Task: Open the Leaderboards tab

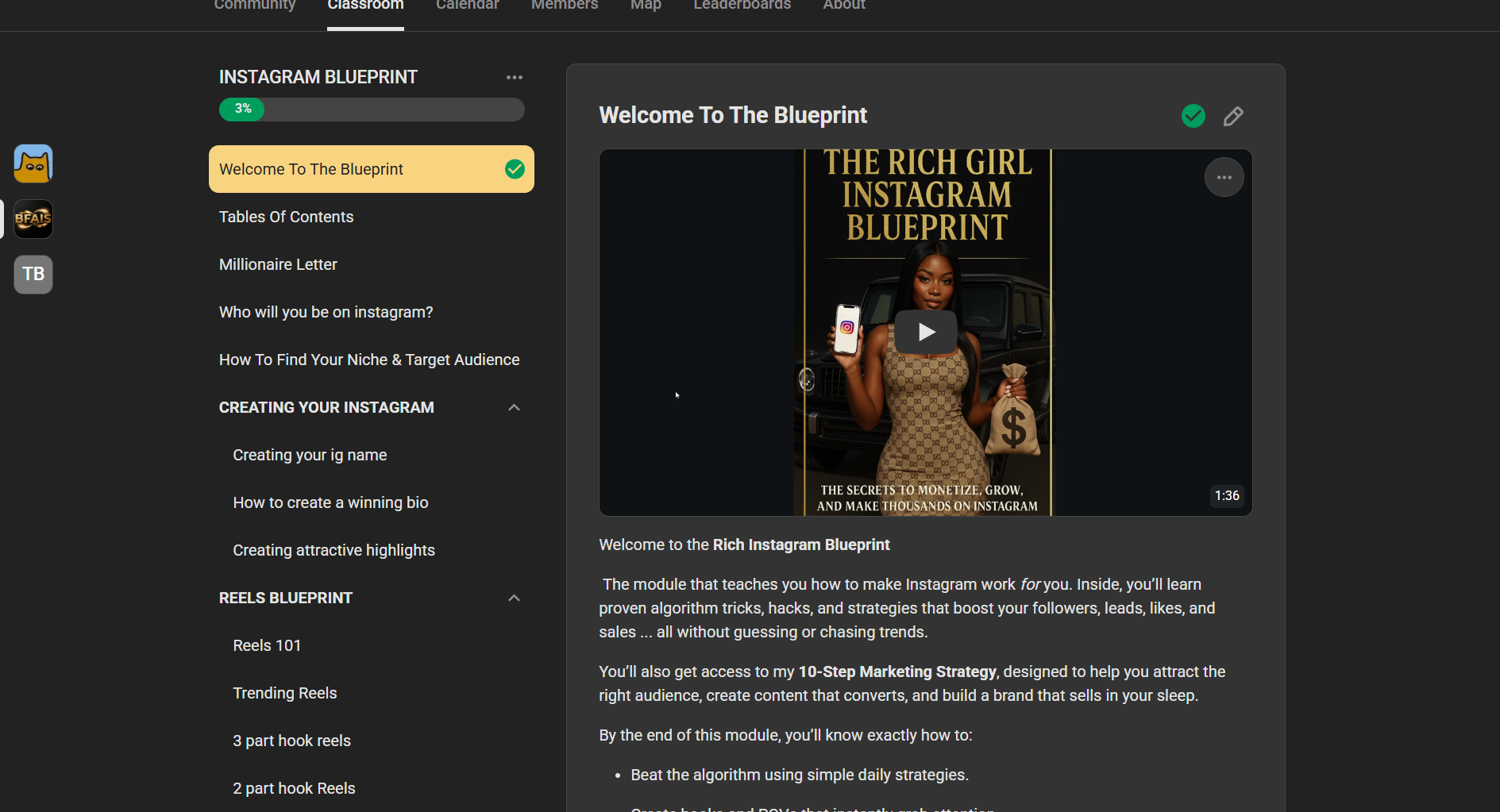Action: point(742,6)
